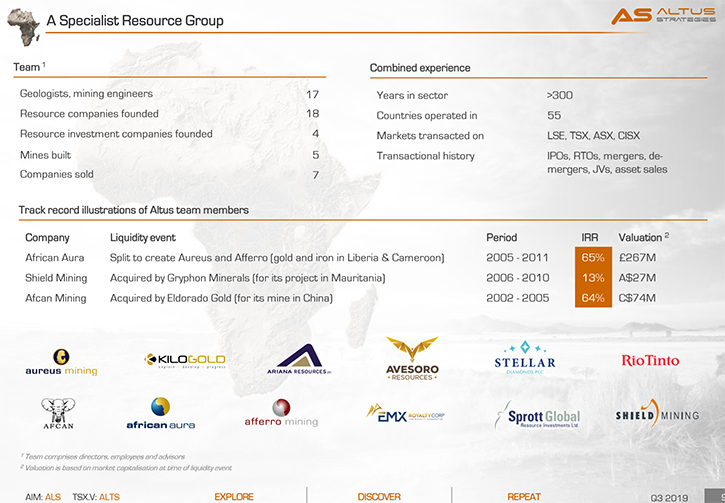This screenshot has height=503, width=725.
Task: Click the Aureus Mining logo
Action: (x=61, y=362)
